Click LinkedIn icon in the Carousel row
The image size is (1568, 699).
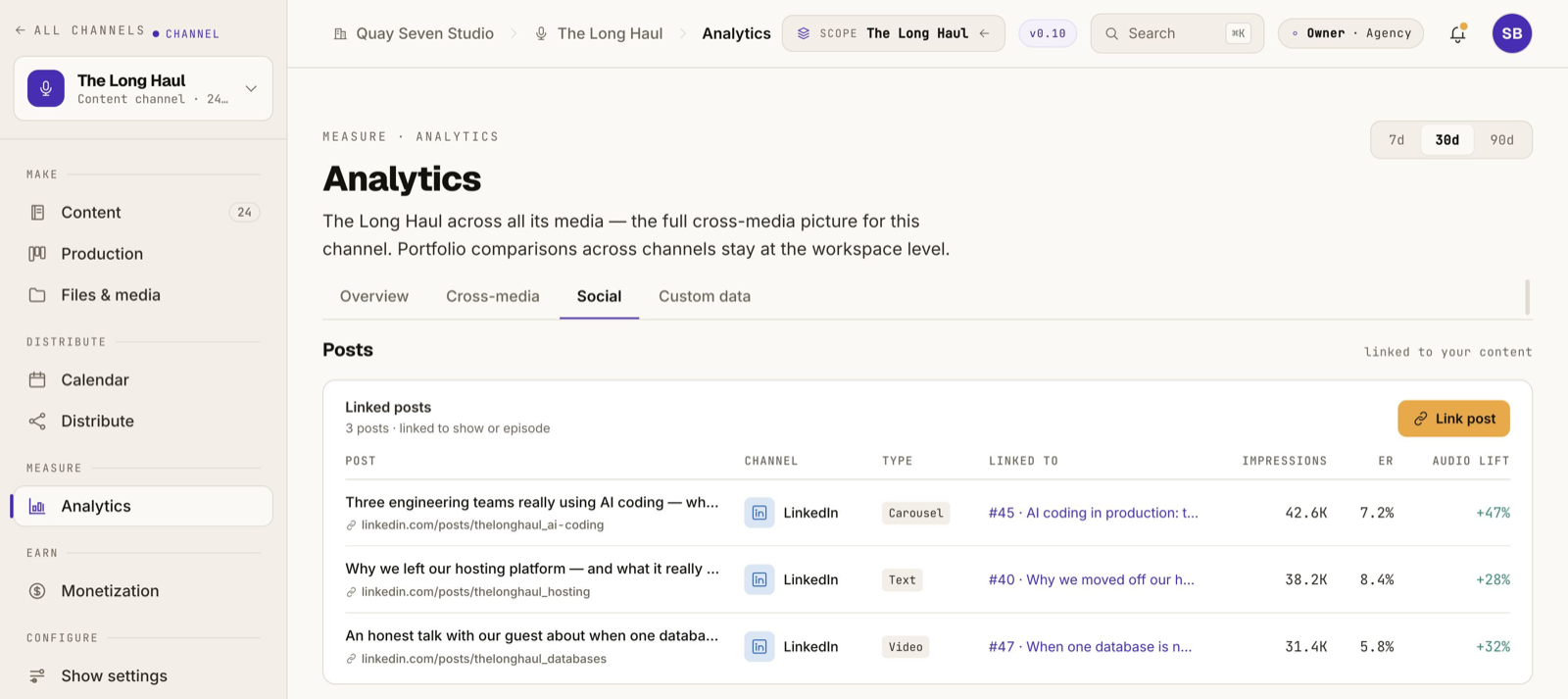tap(759, 513)
